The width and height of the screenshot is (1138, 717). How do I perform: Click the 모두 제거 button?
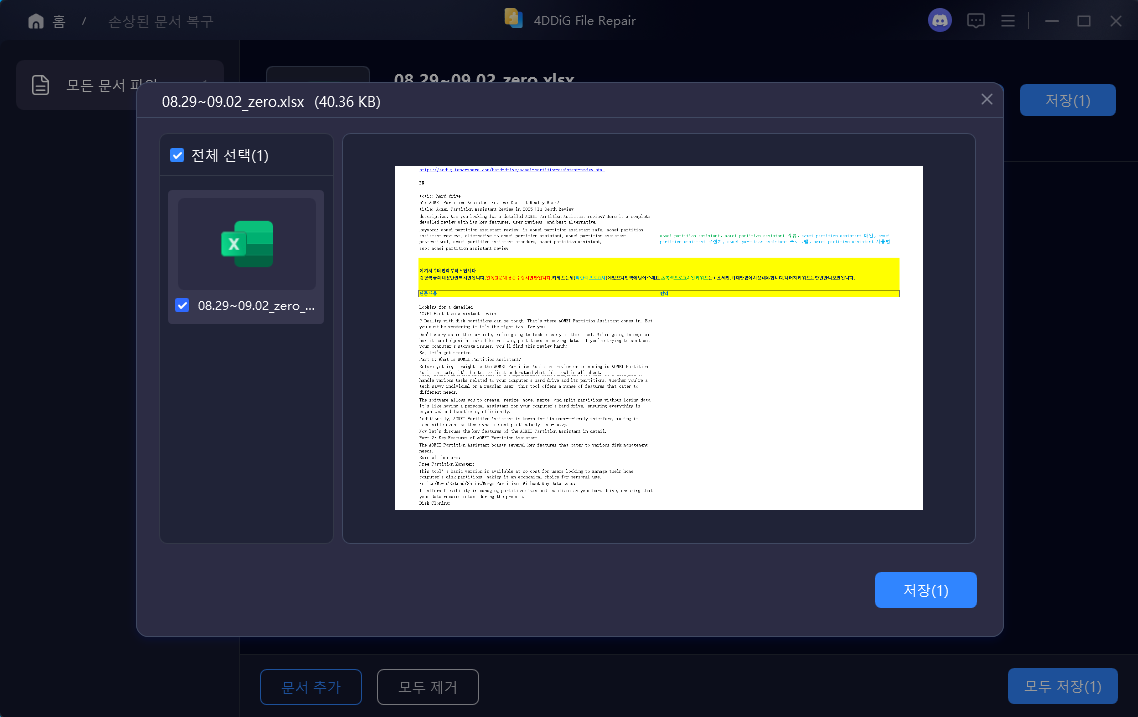click(x=427, y=687)
